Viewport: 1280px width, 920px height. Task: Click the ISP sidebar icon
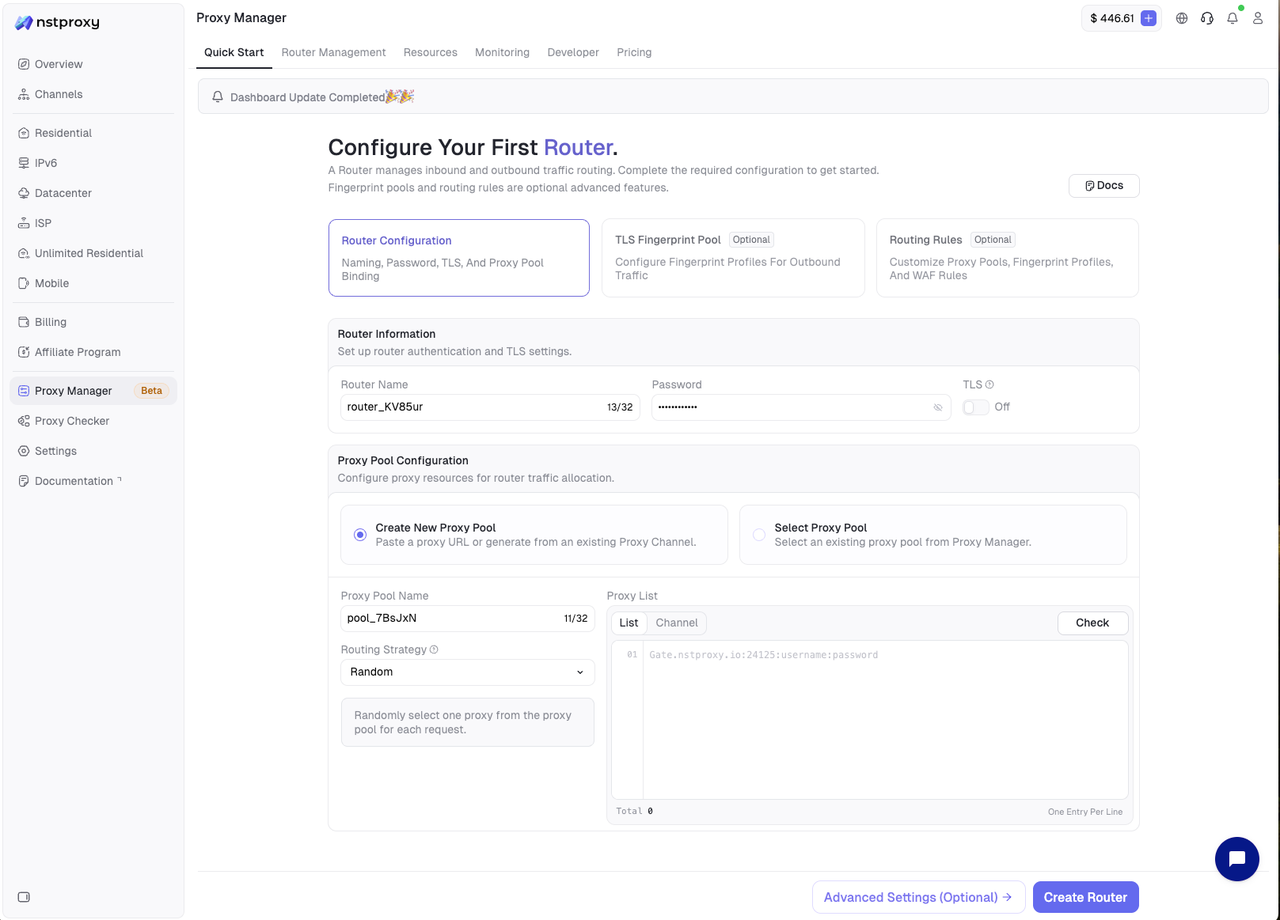[24, 223]
